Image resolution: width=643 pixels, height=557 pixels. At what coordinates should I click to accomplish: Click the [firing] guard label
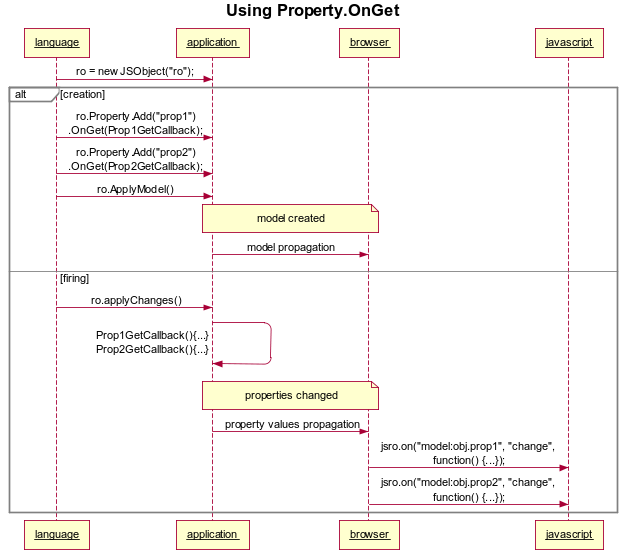tap(74, 278)
